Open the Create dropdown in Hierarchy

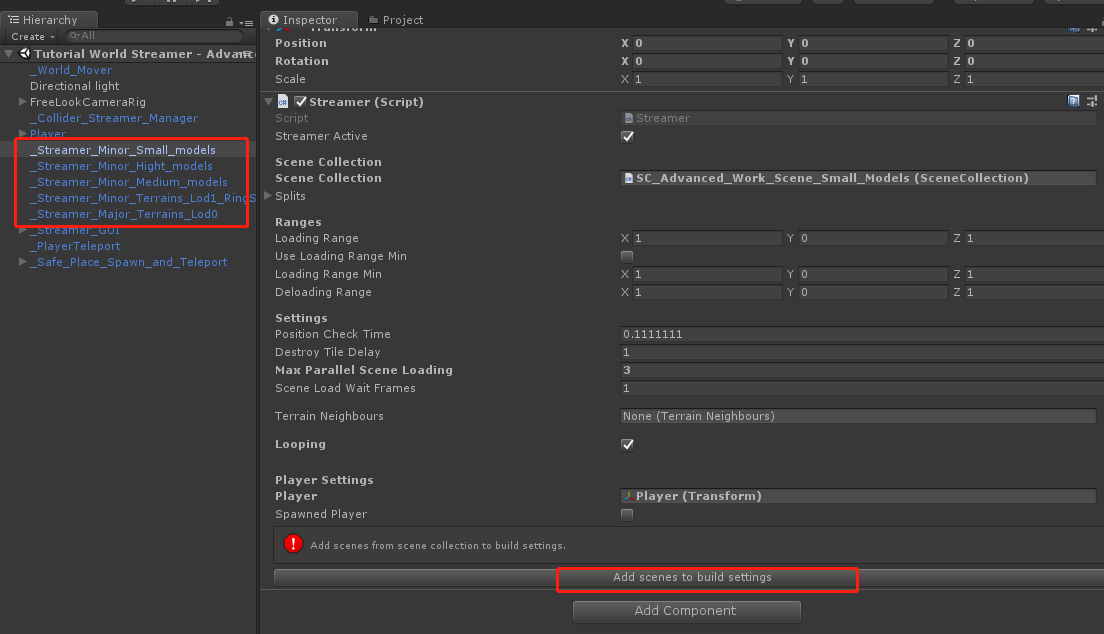[x=31, y=36]
